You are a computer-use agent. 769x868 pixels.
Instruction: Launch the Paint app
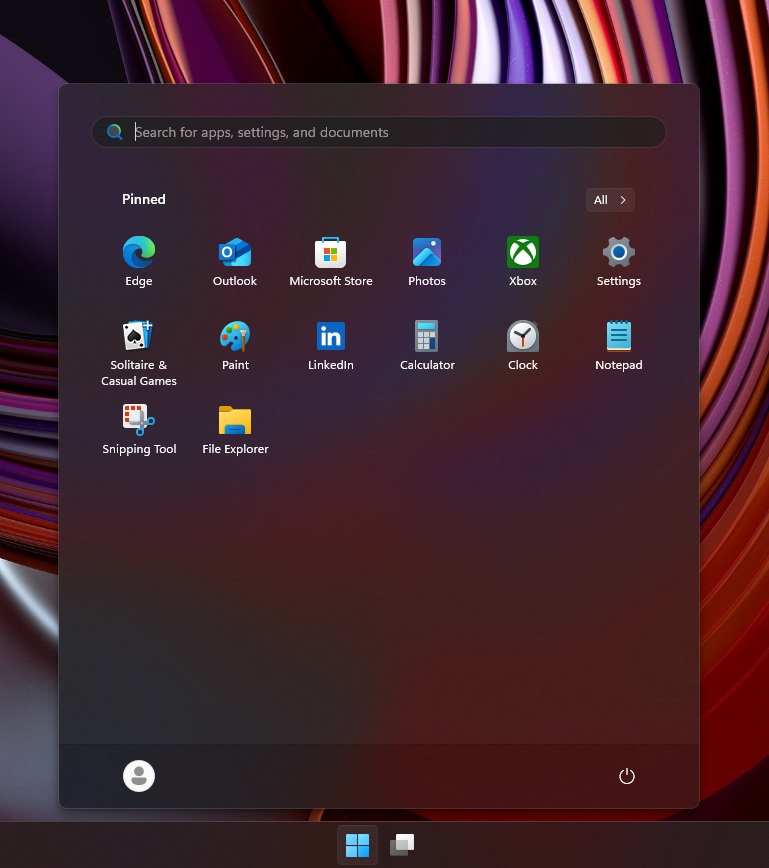(x=235, y=346)
